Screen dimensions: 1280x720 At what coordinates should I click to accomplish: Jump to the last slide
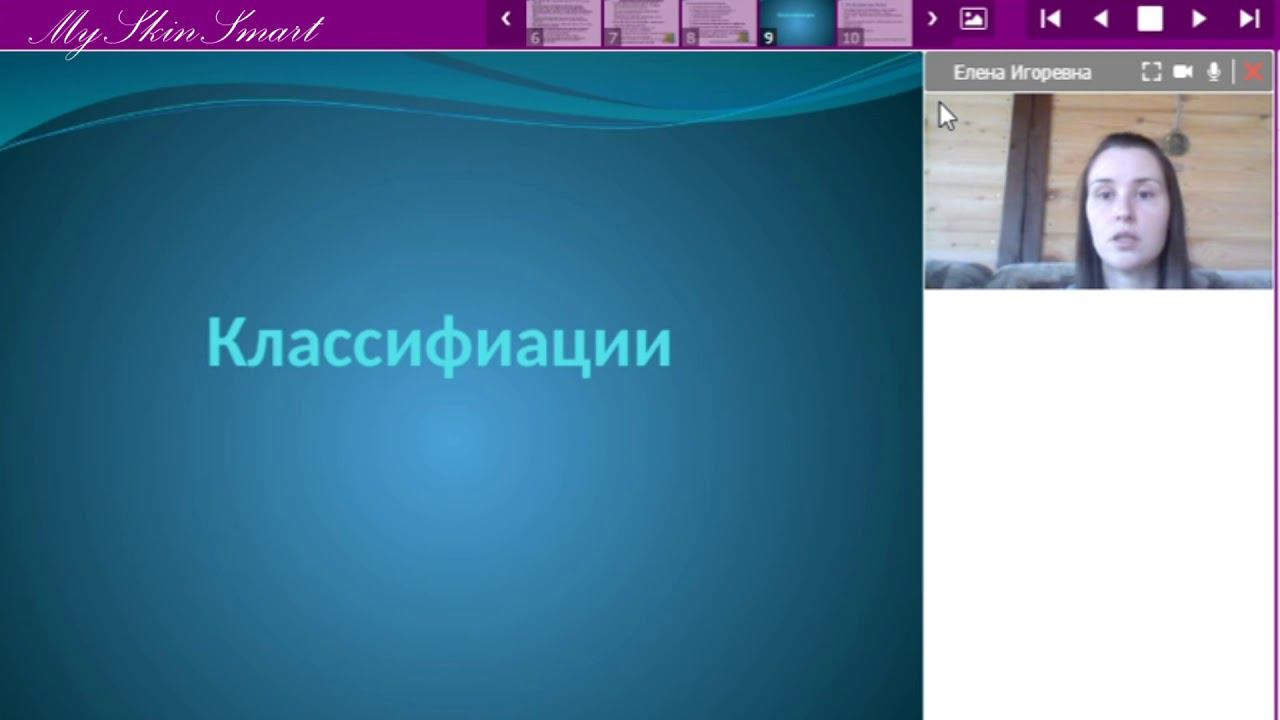coord(1249,18)
